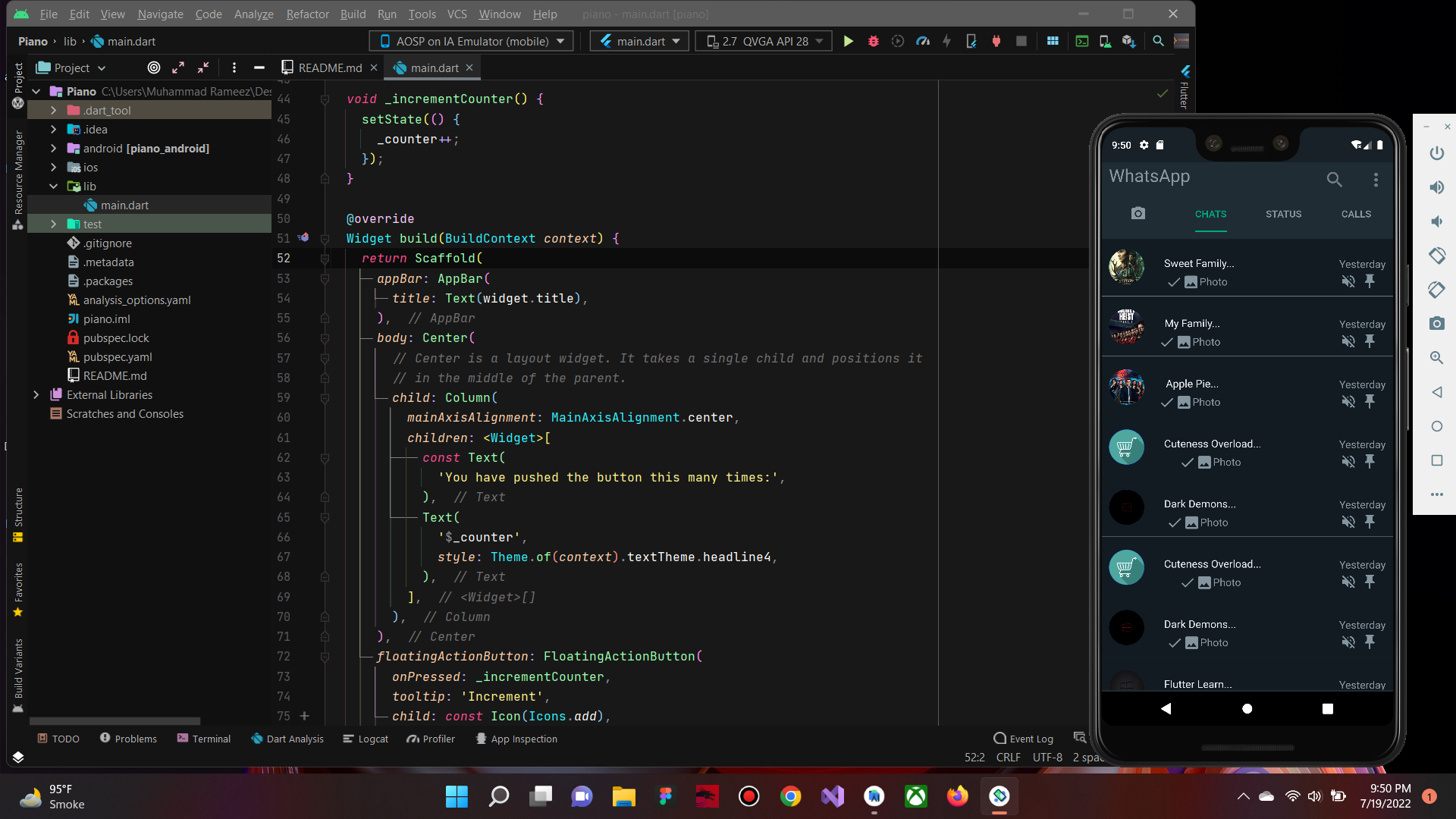Open the AOSP emulator device selector
Image resolution: width=1456 pixels, height=819 pixels.
coord(469,41)
